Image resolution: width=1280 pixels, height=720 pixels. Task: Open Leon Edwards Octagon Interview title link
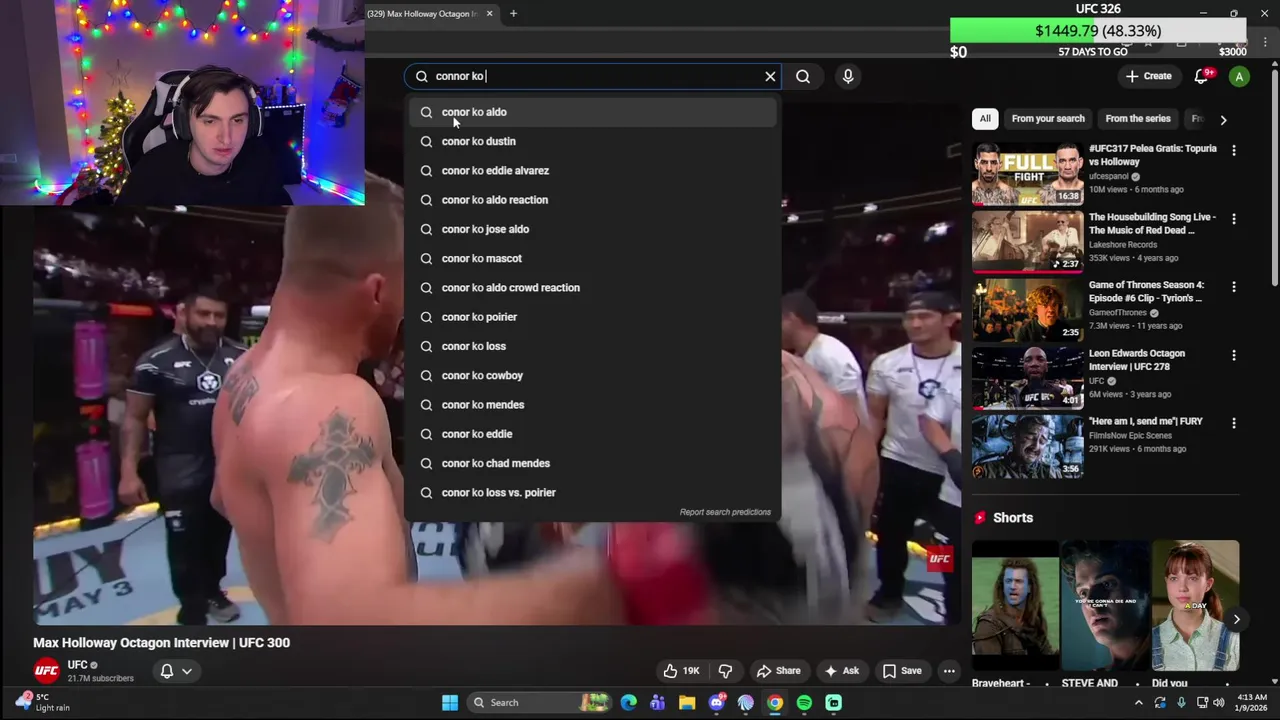[x=1137, y=360]
